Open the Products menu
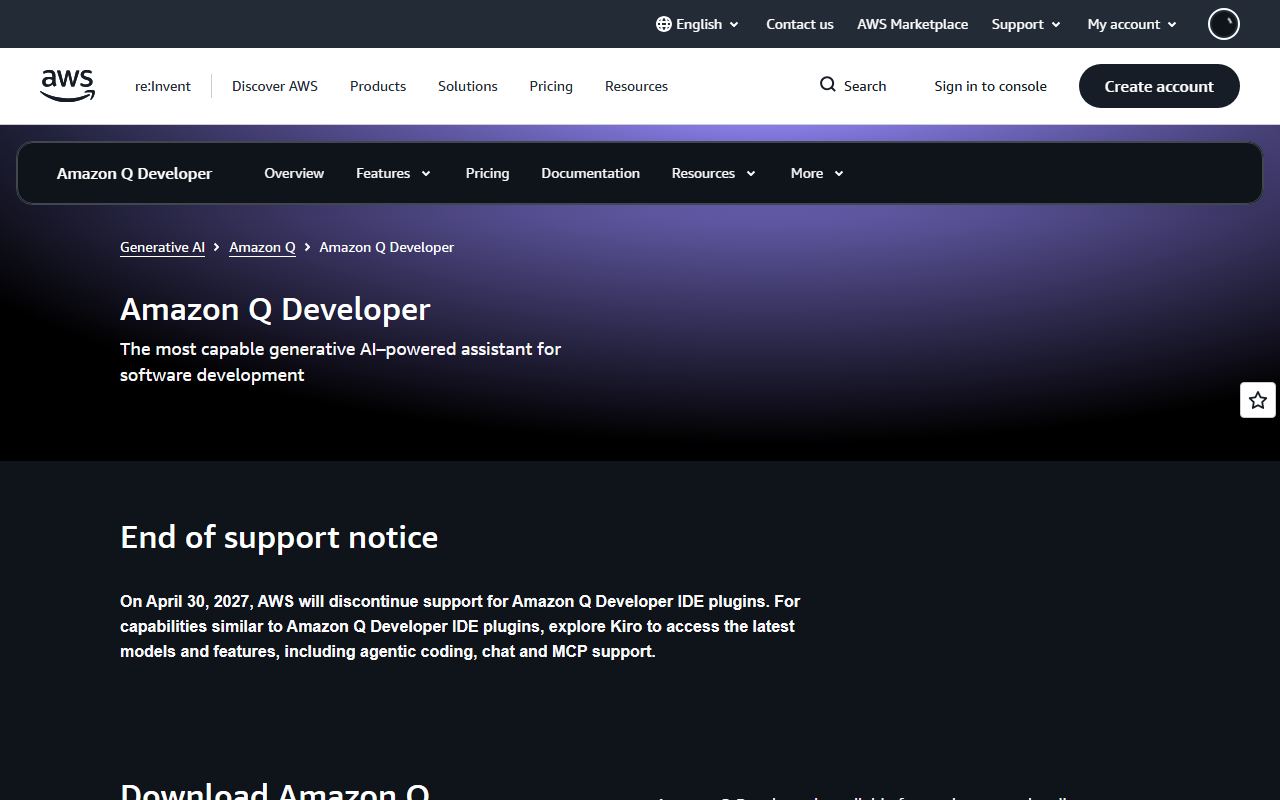 click(378, 86)
